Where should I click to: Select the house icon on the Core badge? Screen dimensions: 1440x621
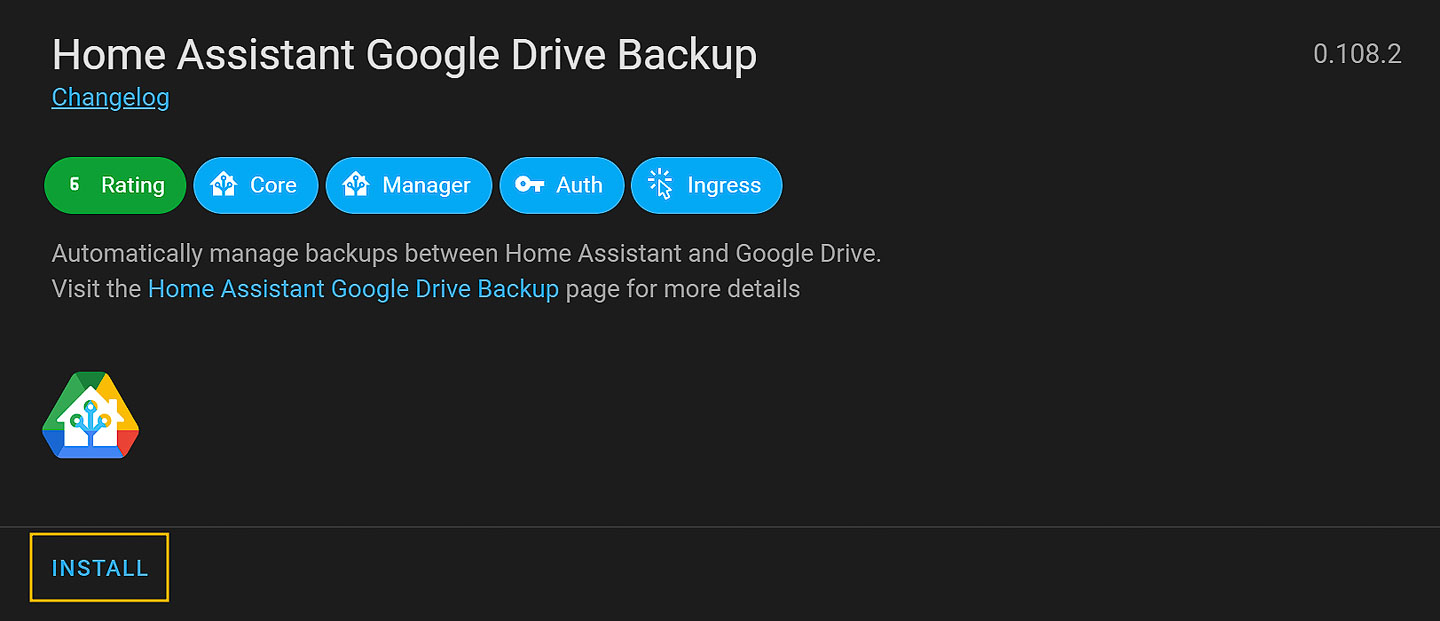pos(224,184)
